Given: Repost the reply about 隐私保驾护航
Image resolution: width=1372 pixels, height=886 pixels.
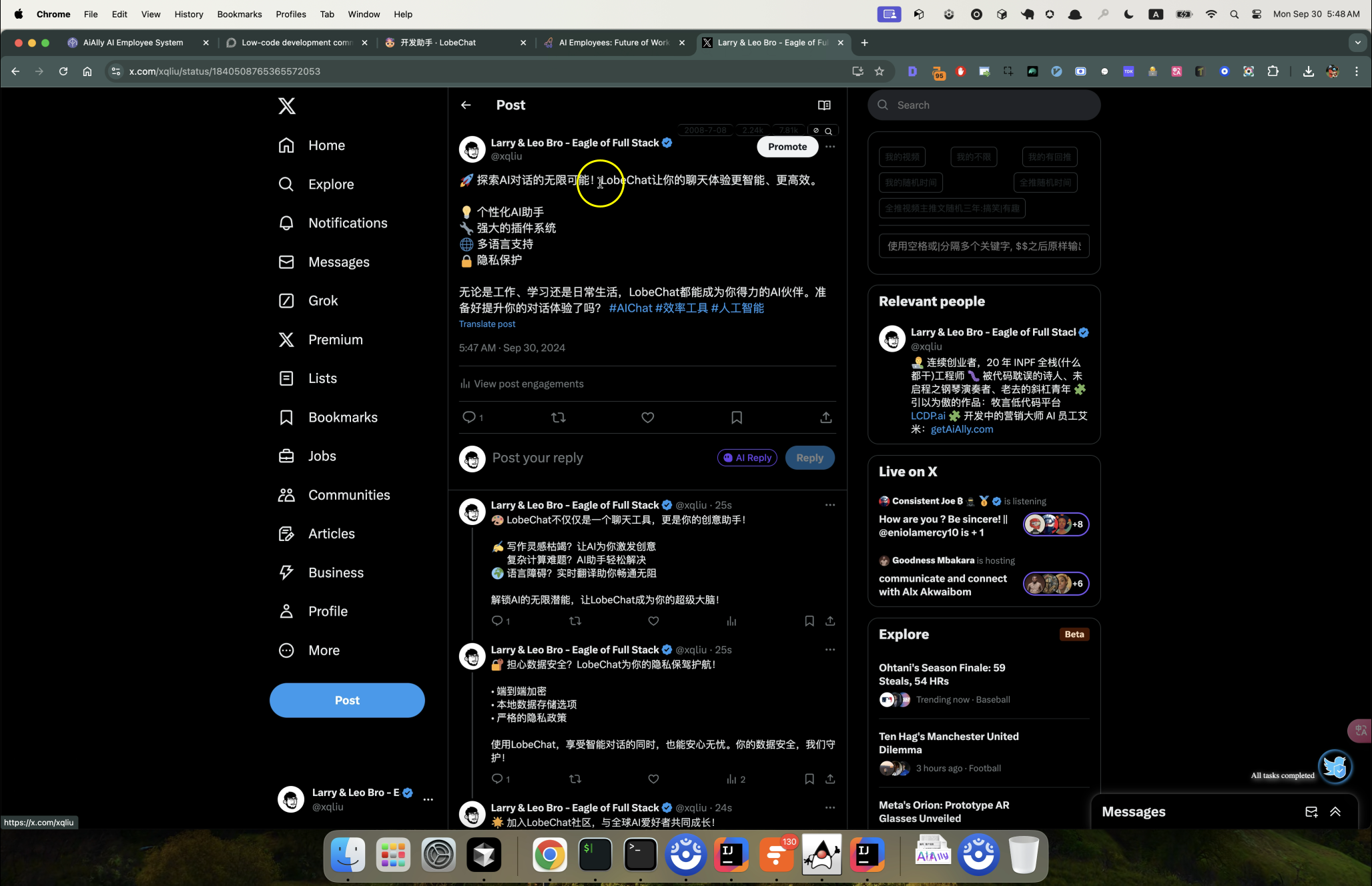Looking at the screenshot, I should [575, 779].
